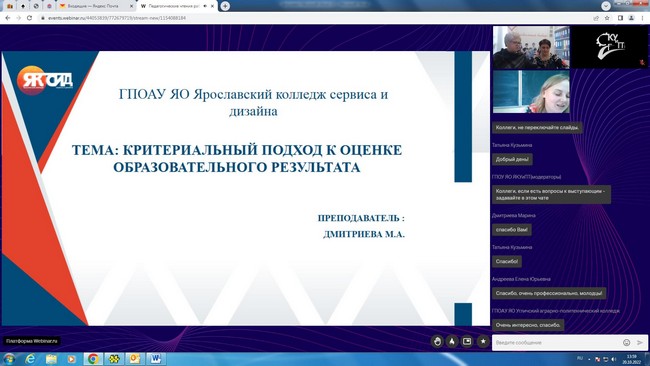The image size is (650, 366).
Task: Click chat message 'Спасибо!' from Татьяна Кузьмина
Action: (507, 262)
